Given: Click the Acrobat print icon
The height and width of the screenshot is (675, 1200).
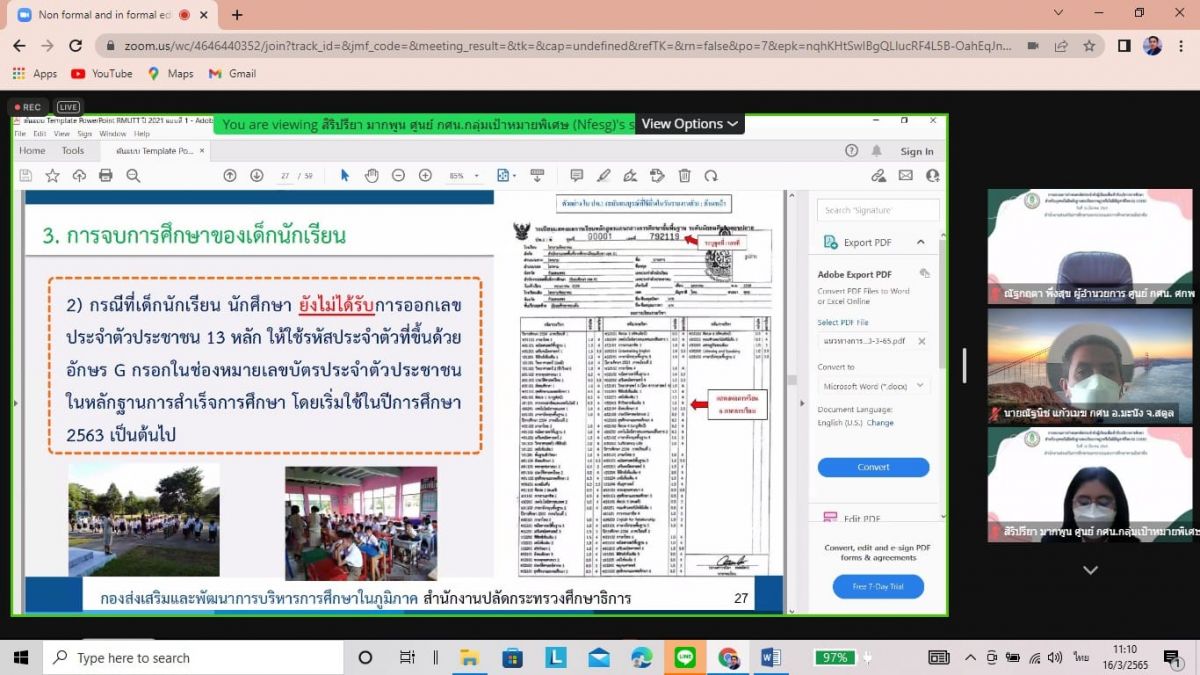Looking at the screenshot, I should pos(106,176).
